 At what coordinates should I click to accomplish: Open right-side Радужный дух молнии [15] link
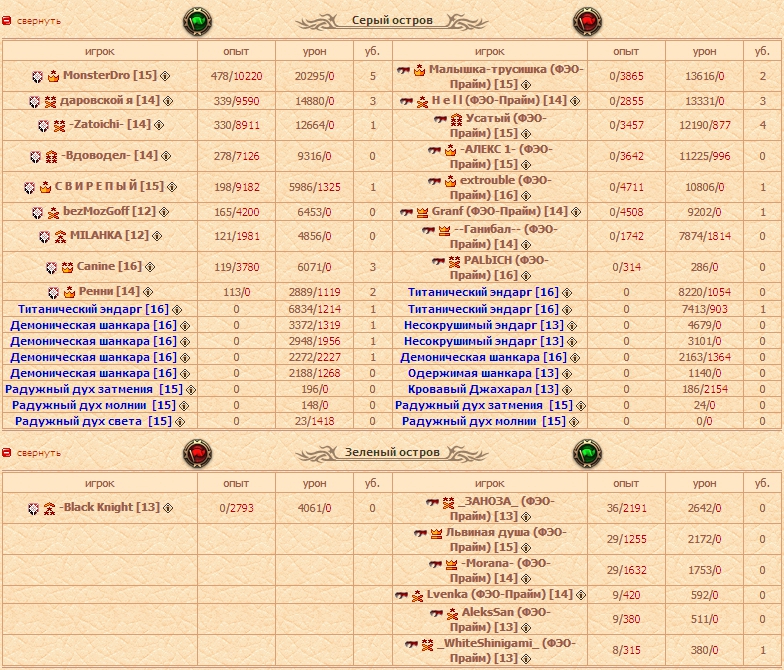pos(484,422)
